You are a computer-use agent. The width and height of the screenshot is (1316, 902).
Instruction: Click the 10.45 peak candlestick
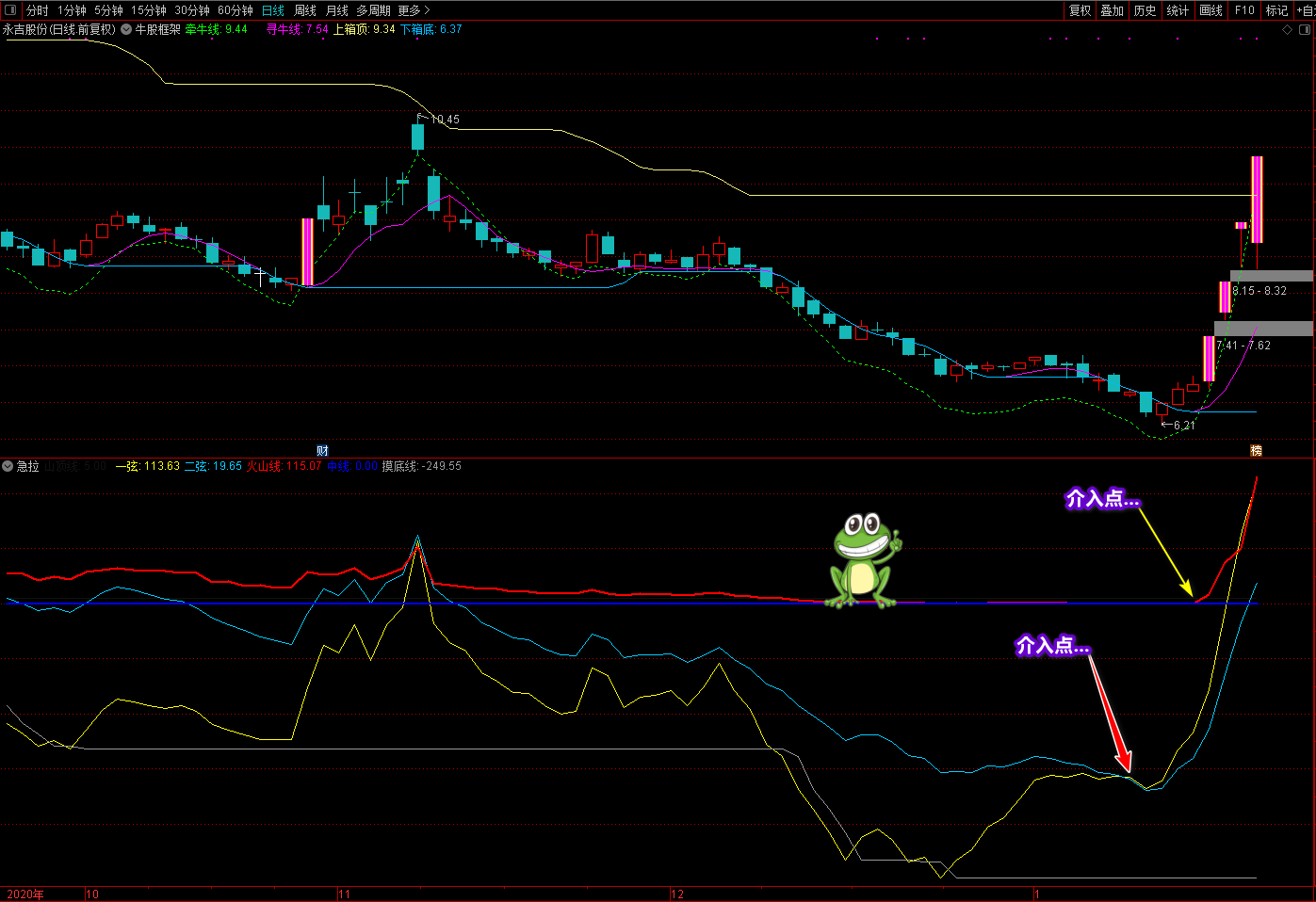point(417,137)
